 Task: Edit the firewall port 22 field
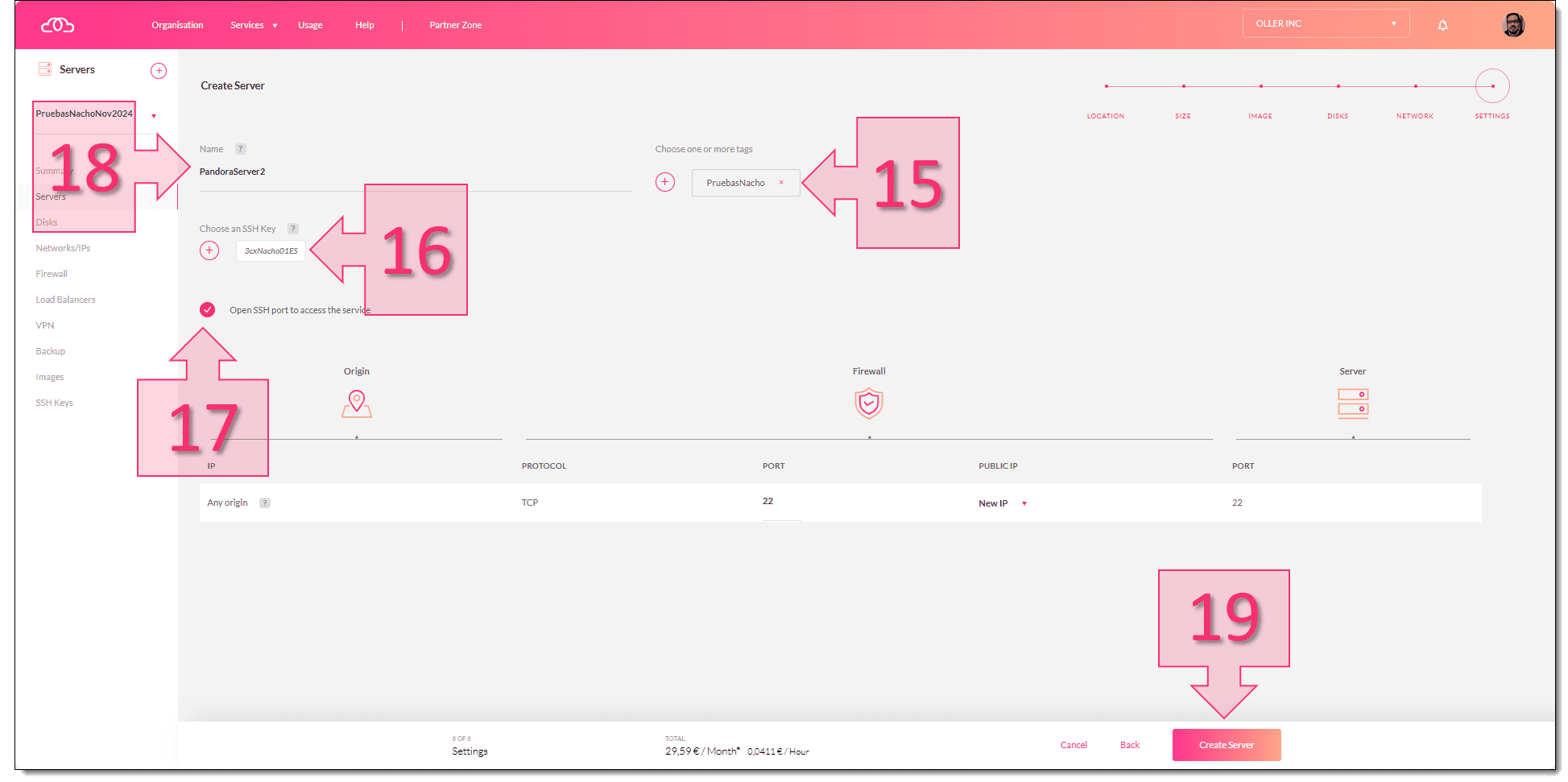(x=781, y=502)
